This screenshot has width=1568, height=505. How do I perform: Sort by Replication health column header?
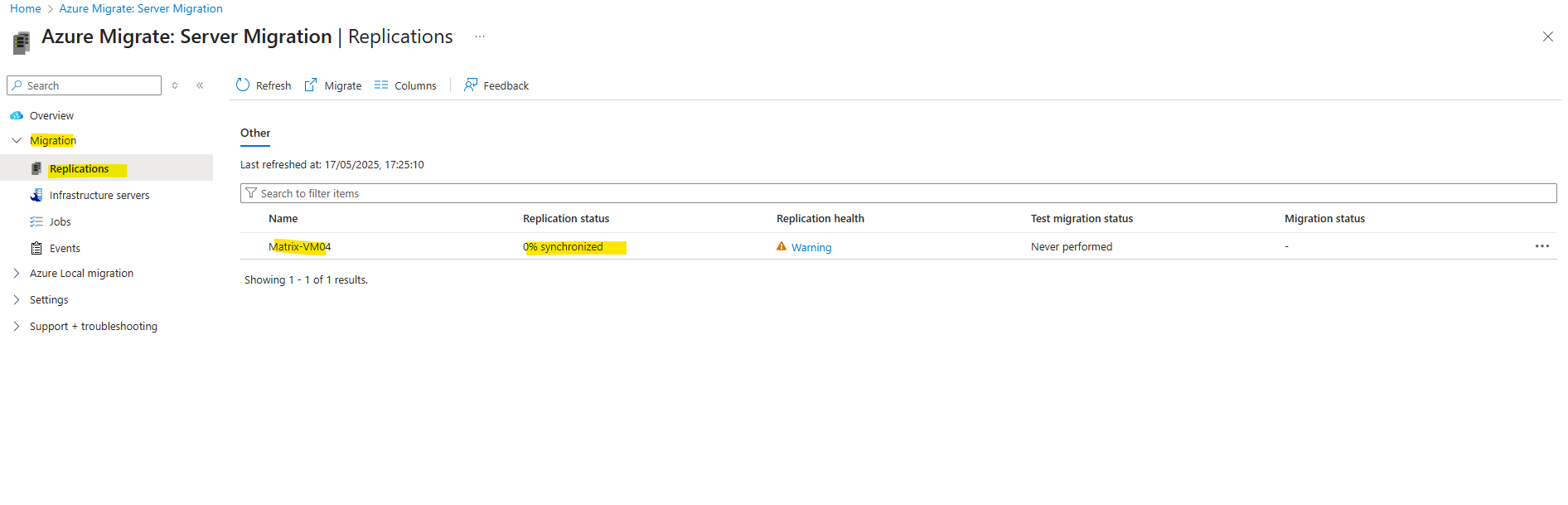820,219
